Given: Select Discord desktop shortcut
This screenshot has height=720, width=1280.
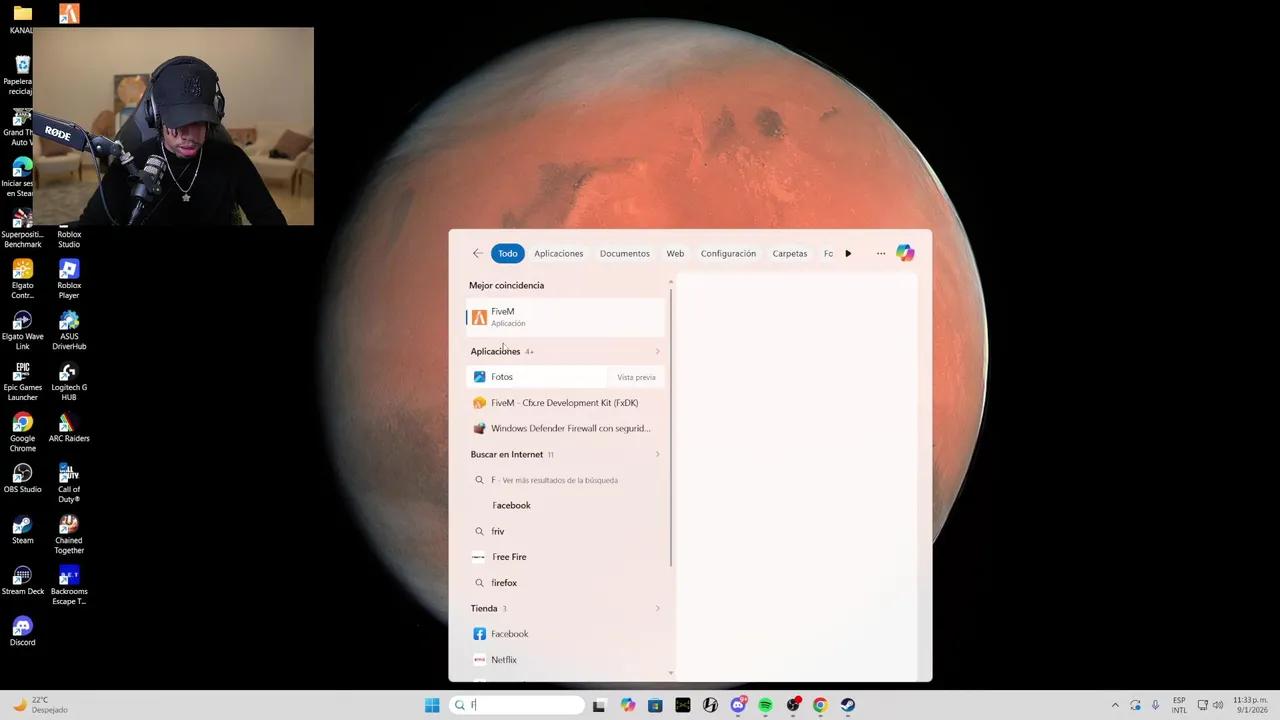Looking at the screenshot, I should pos(22,631).
